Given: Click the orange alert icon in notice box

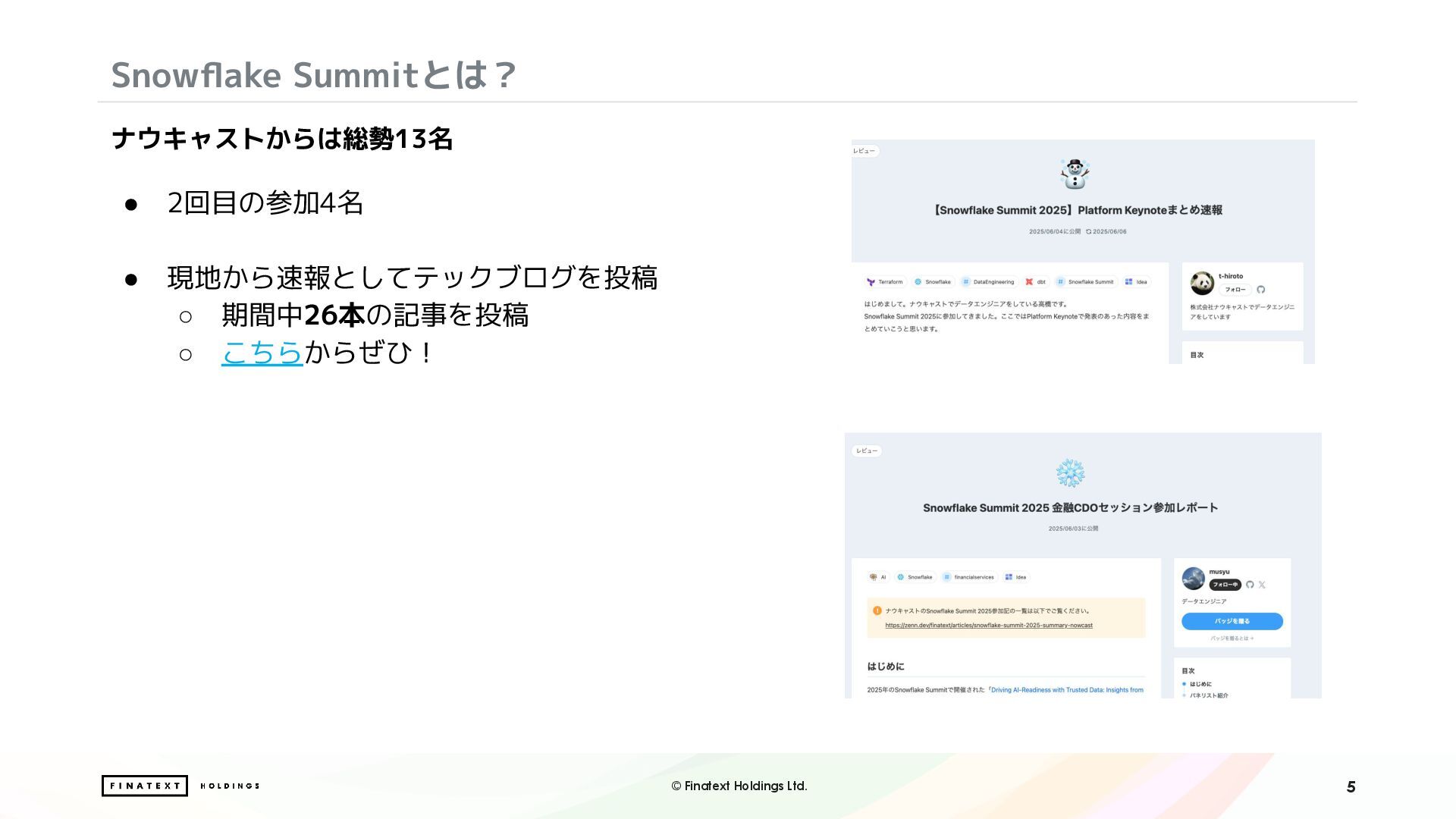Looking at the screenshot, I should pos(877,610).
